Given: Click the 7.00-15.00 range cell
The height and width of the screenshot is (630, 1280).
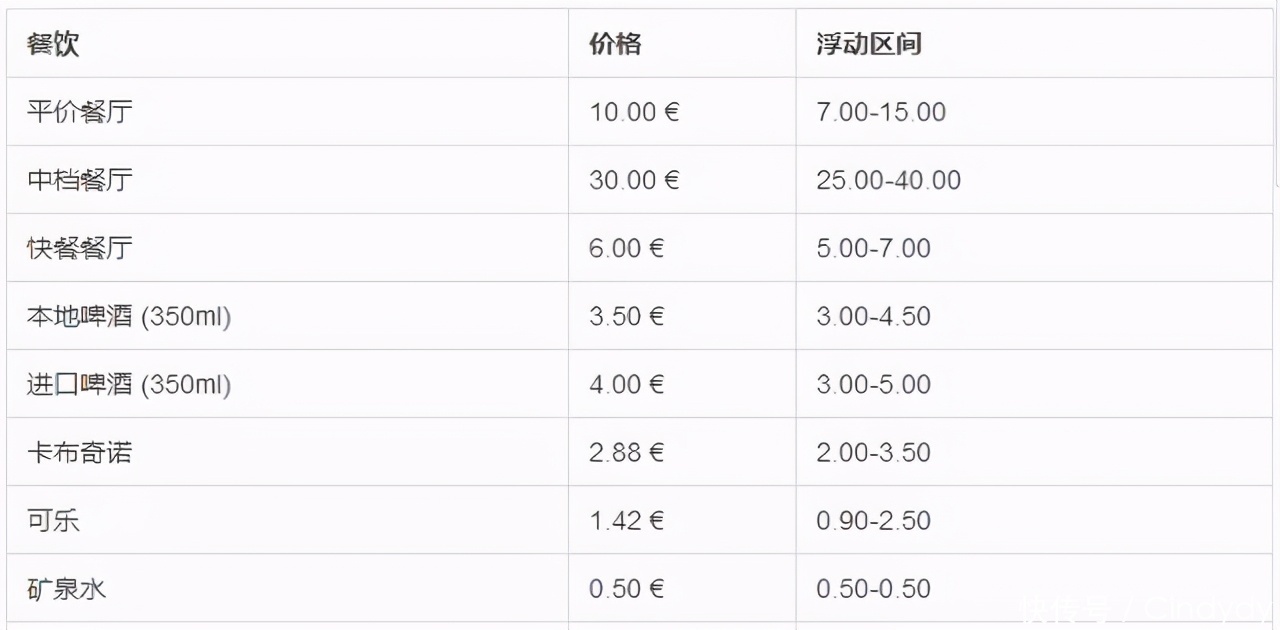Looking at the screenshot, I should [x=881, y=112].
